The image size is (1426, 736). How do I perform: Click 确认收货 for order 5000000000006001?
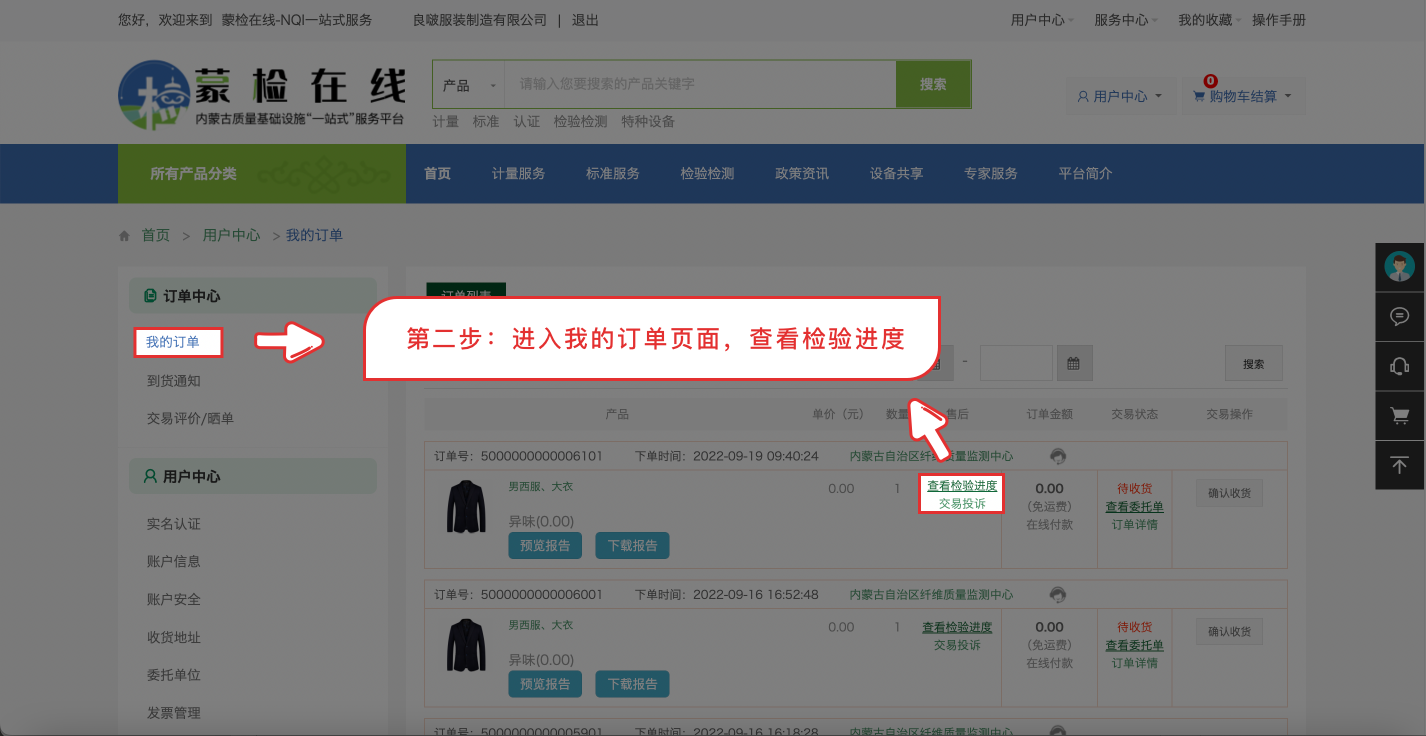(x=1229, y=631)
